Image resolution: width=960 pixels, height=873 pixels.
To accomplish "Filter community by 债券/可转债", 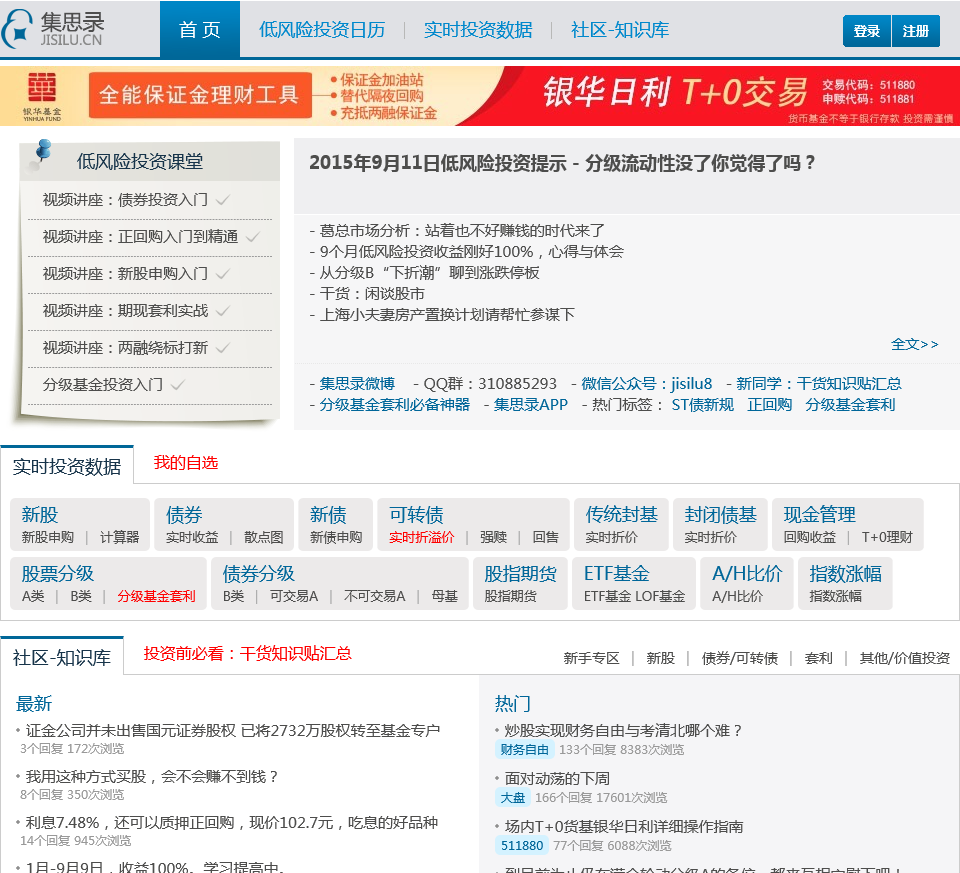I will [740, 658].
